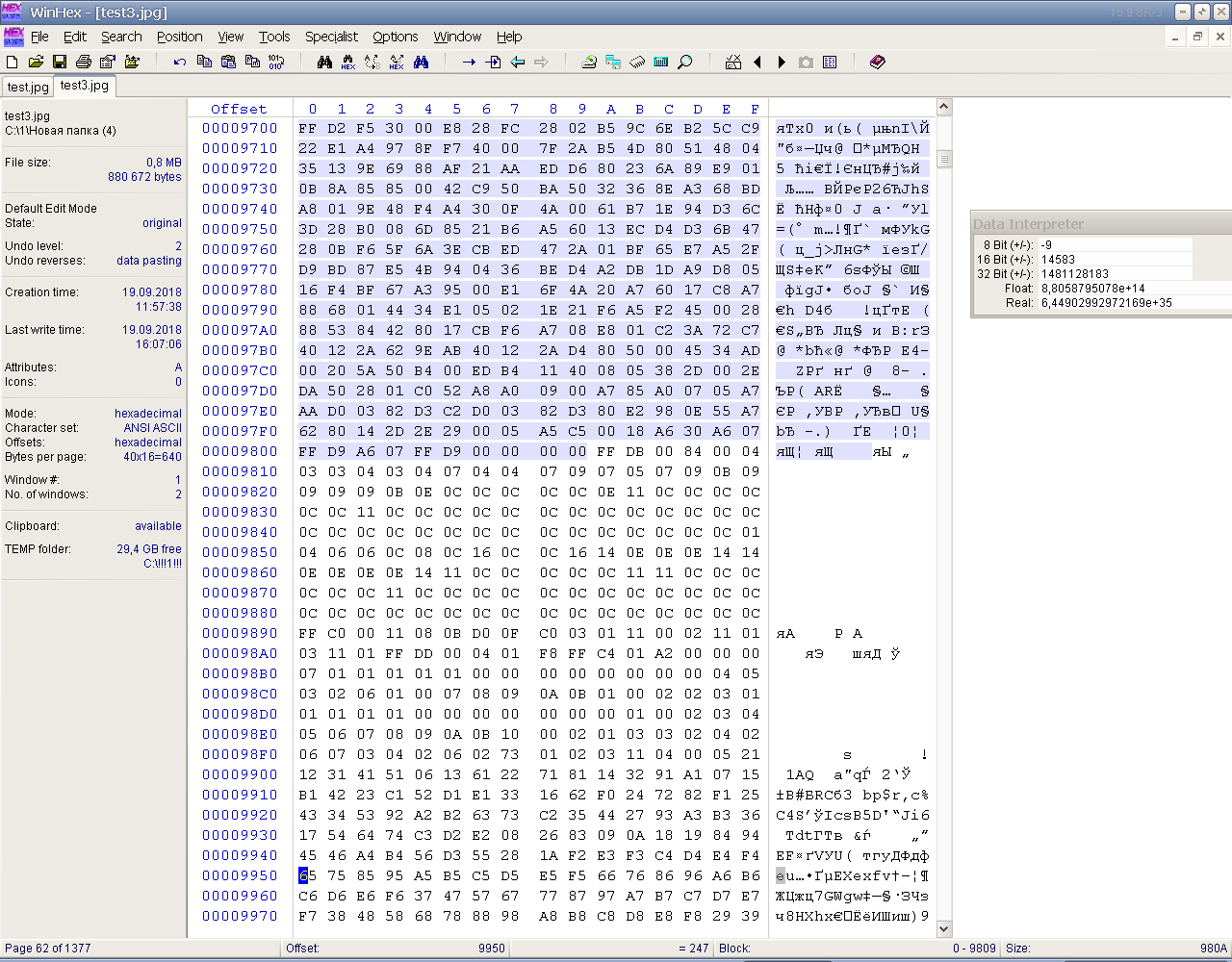The width and height of the screenshot is (1232, 962).
Task: Select the highlighted byte 65 in row 00009950
Action: [x=308, y=875]
